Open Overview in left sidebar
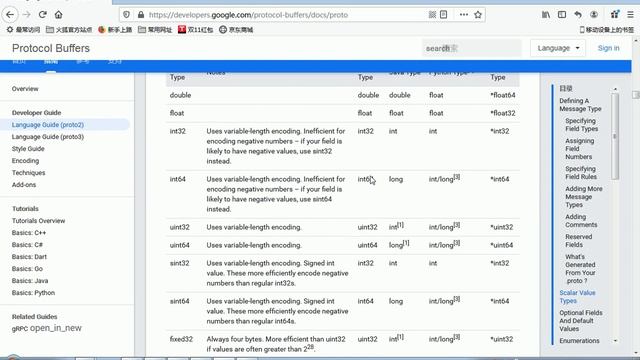Image resolution: width=640 pixels, height=360 pixels. (x=25, y=89)
